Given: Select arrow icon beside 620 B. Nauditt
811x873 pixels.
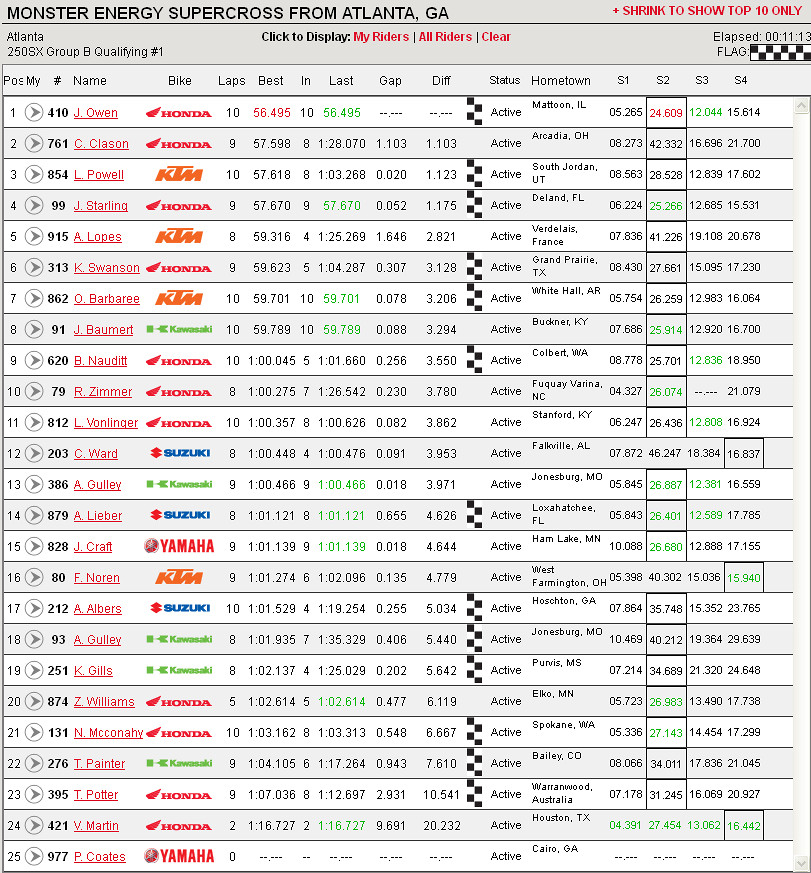Looking at the screenshot, I should (x=34, y=360).
